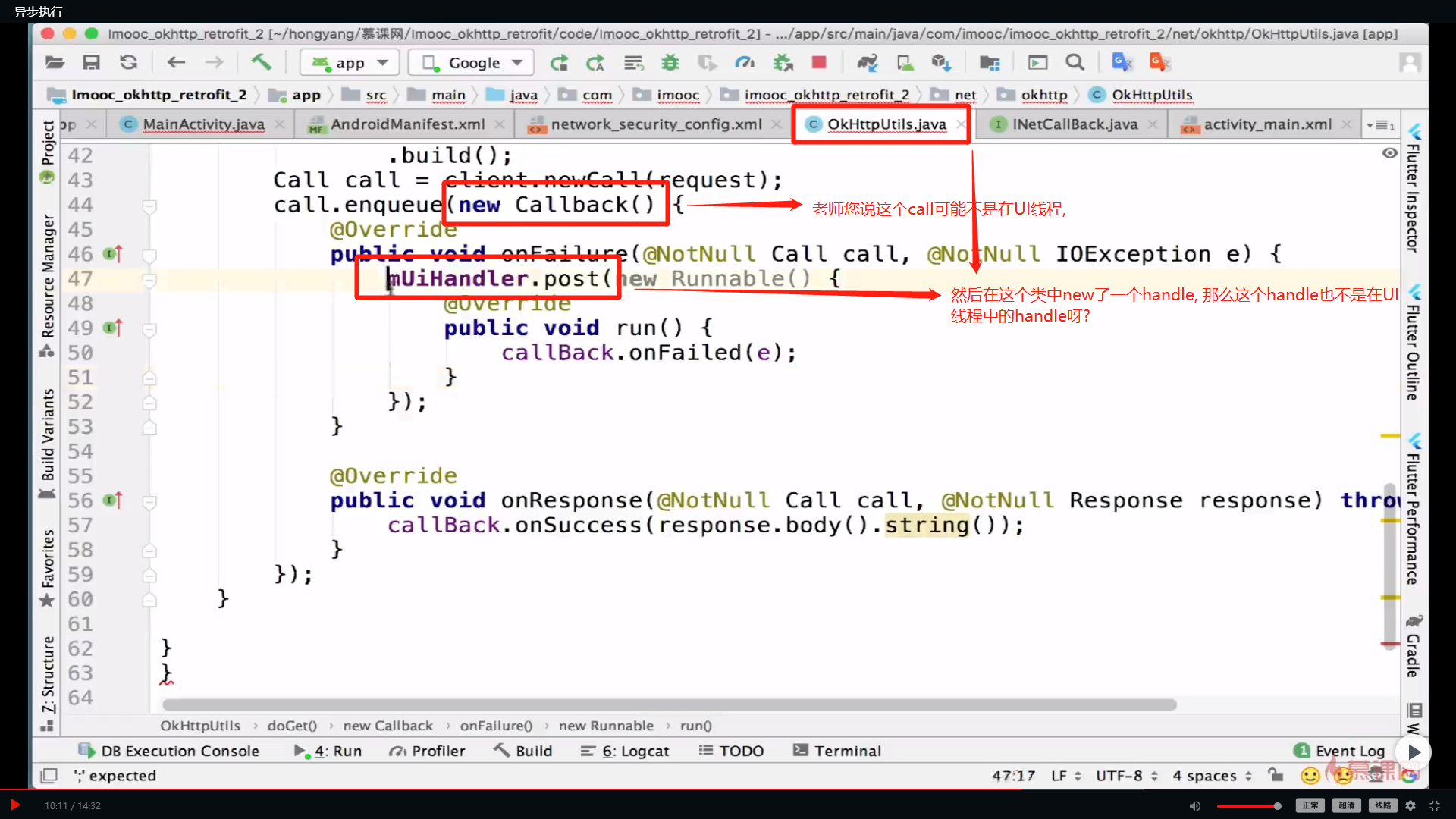1456x819 pixels.
Task: Click override gutter icon on line 46
Action: coord(113,254)
